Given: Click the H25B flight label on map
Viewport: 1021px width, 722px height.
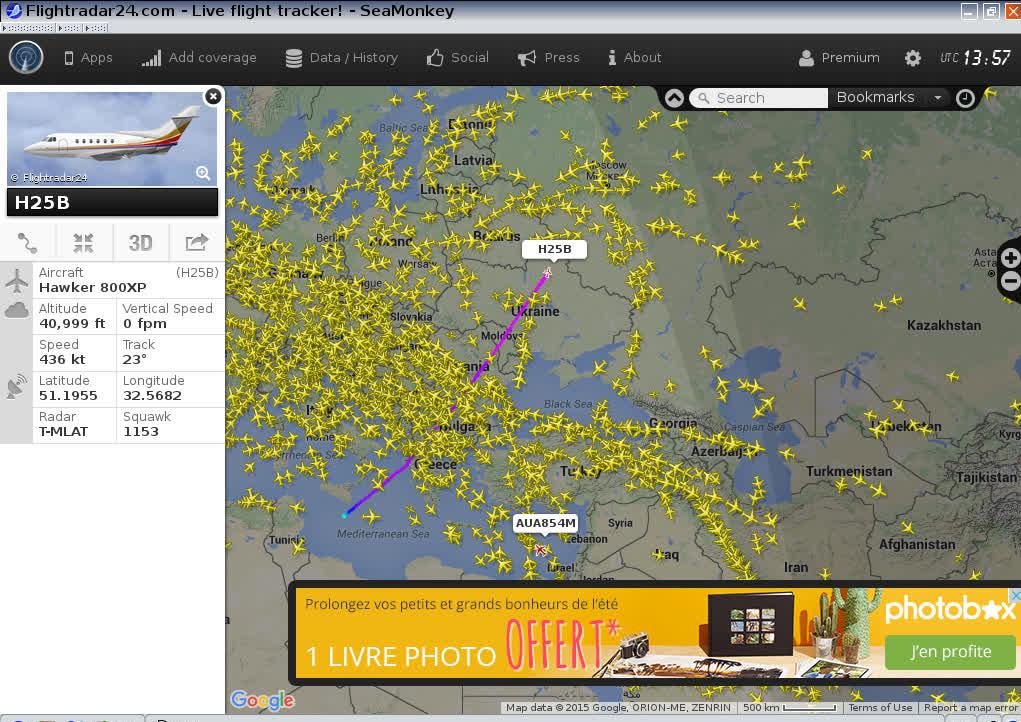Looking at the screenshot, I should (x=554, y=249).
